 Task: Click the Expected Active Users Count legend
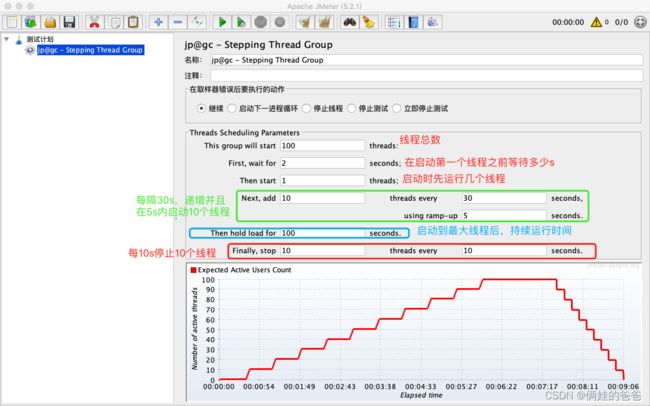tap(241, 270)
